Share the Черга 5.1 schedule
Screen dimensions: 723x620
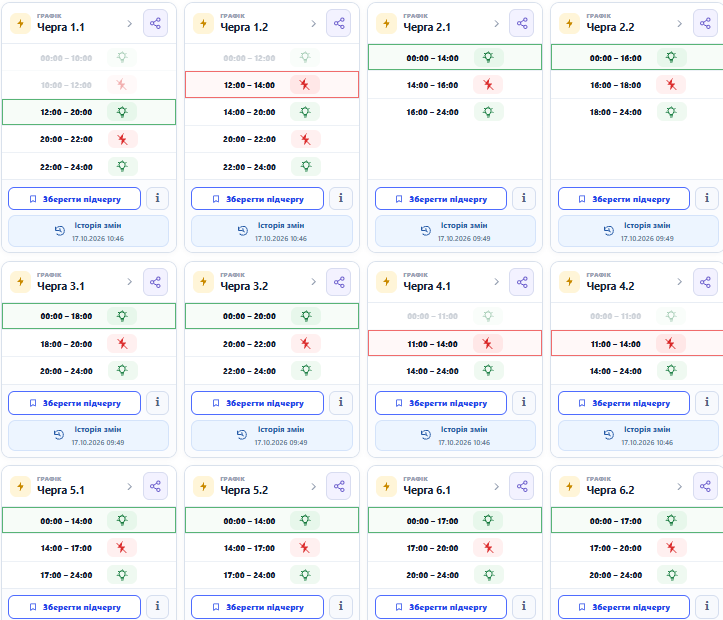pyautogui.click(x=155, y=486)
